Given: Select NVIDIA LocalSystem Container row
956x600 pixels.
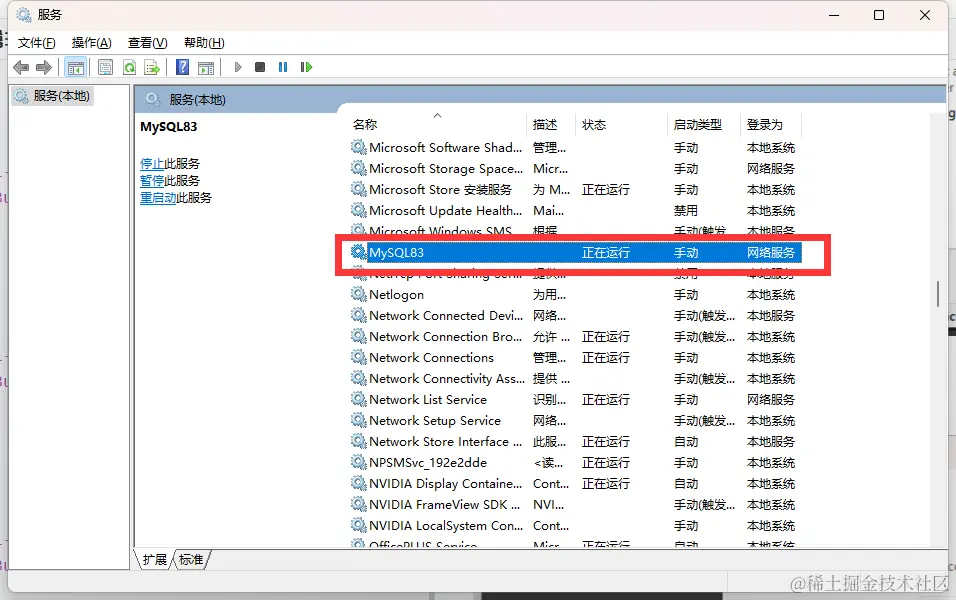Looking at the screenshot, I should 576,526.
